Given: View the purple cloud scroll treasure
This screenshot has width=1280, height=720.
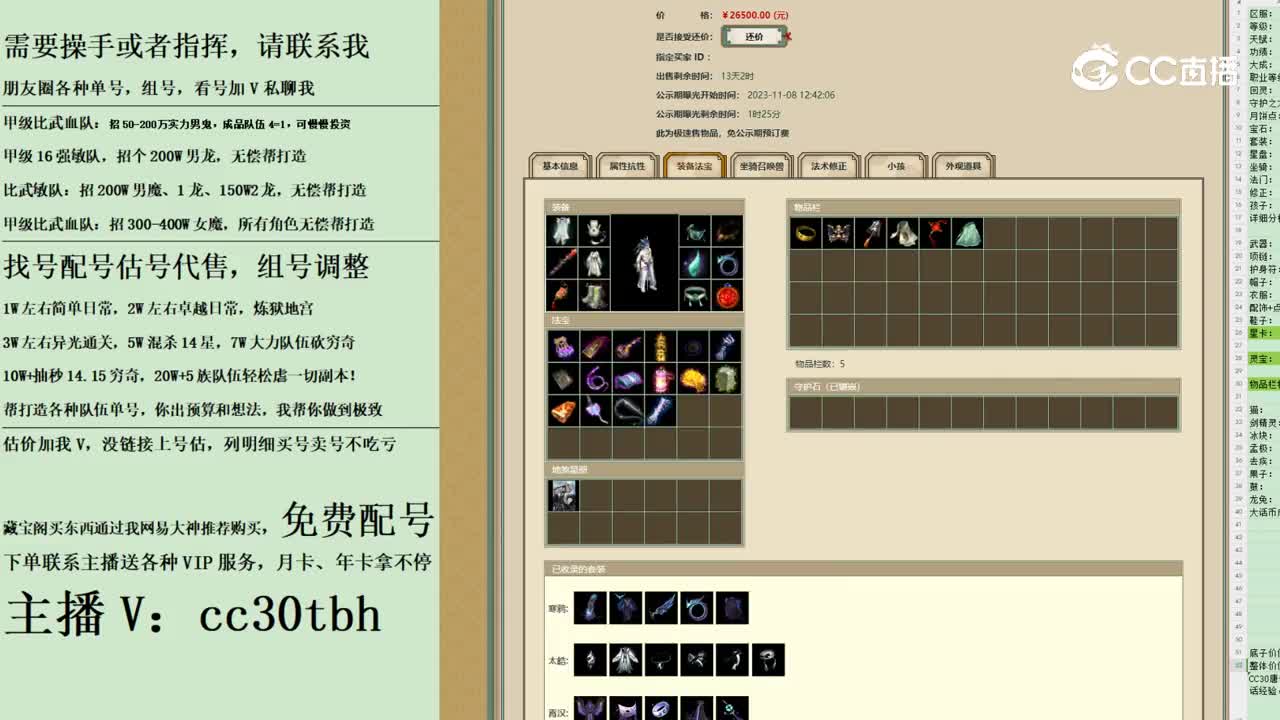Looking at the screenshot, I should pos(628,379).
